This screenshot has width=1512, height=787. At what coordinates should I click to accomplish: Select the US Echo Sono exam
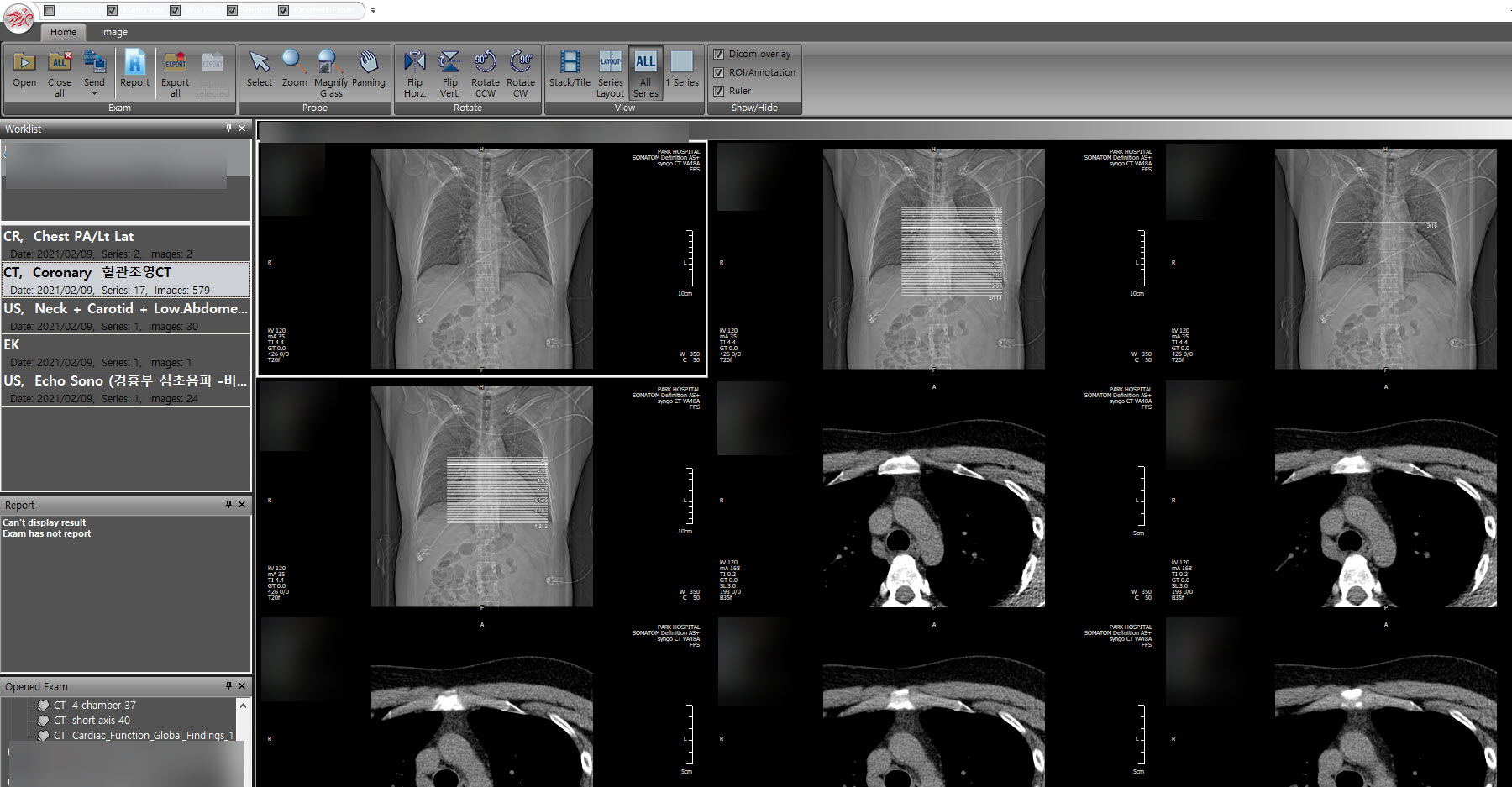pyautogui.click(x=126, y=388)
